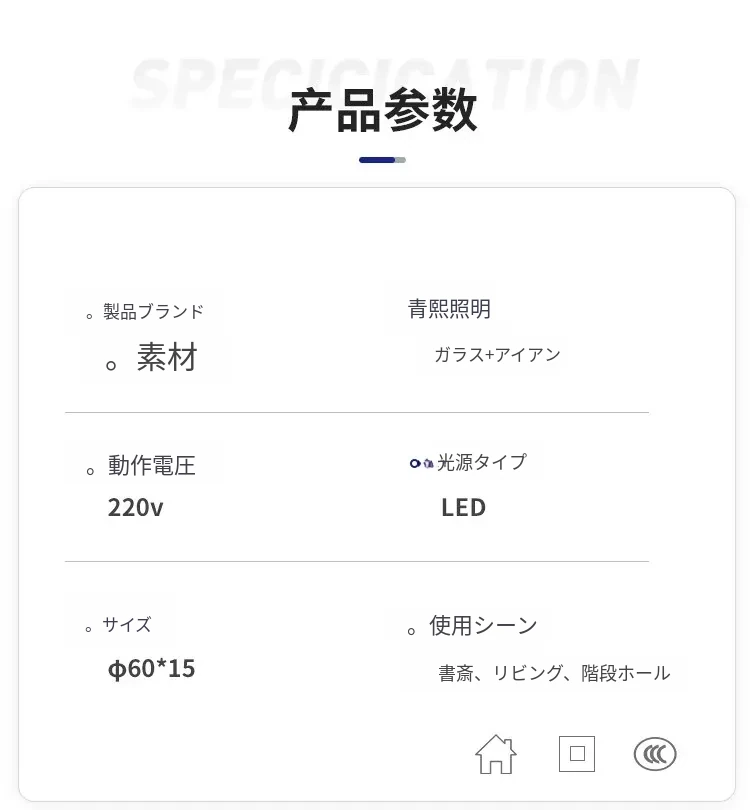This screenshot has width=750, height=810.
Task: Select the 素材 heading
Action: coord(167,358)
